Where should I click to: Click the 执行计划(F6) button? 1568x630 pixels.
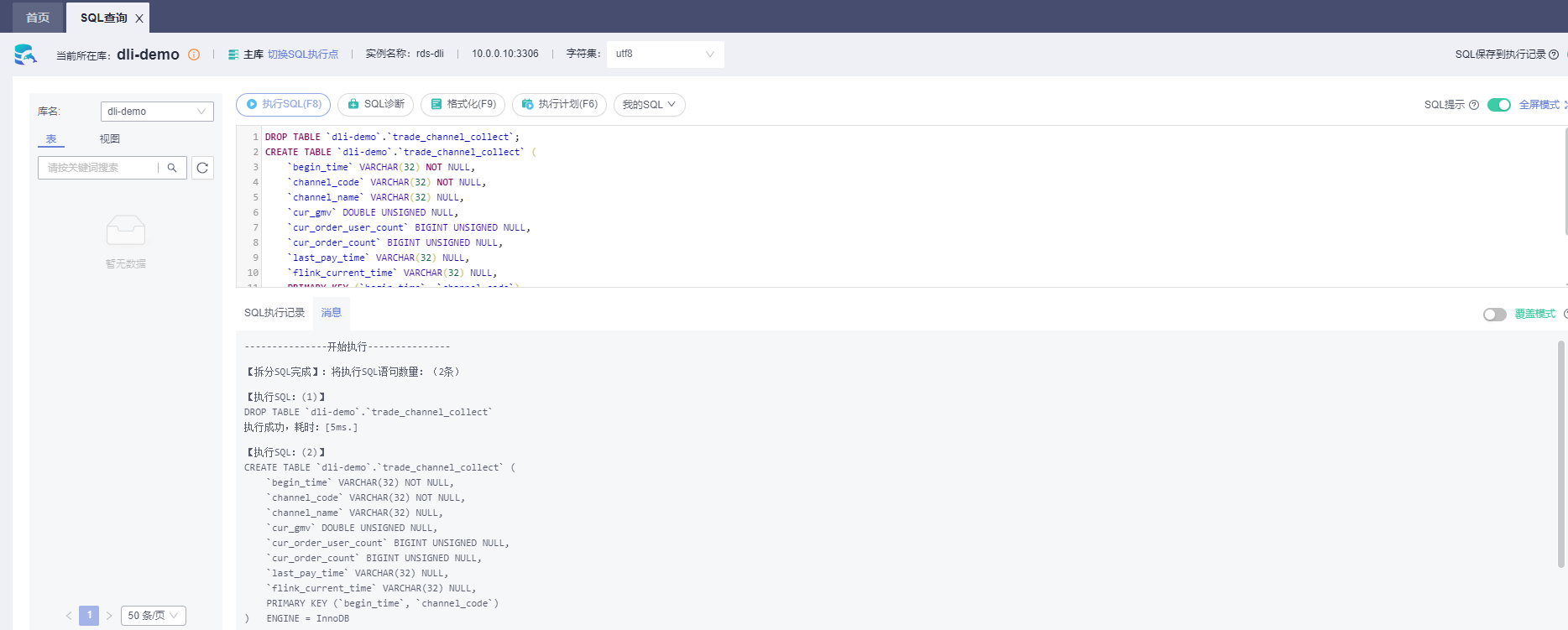560,105
